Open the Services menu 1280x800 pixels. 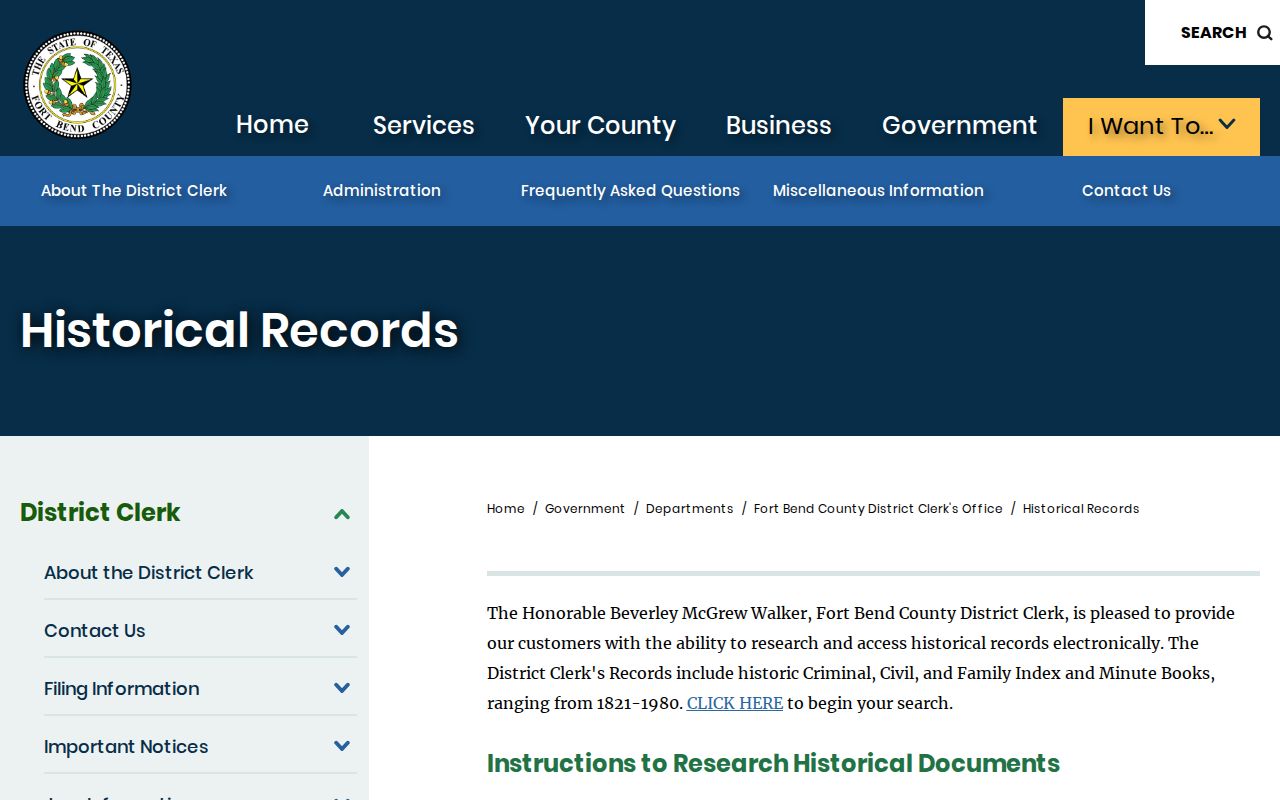(x=423, y=125)
